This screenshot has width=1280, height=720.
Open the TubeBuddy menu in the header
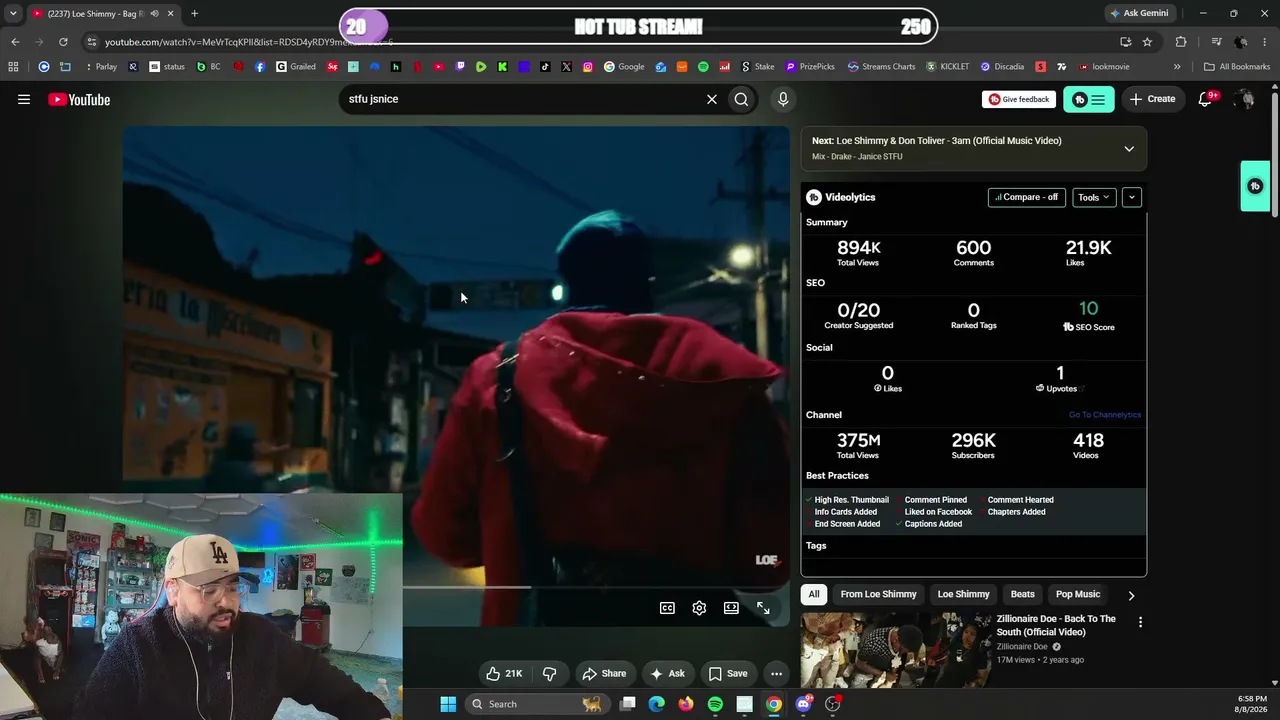click(x=1088, y=99)
